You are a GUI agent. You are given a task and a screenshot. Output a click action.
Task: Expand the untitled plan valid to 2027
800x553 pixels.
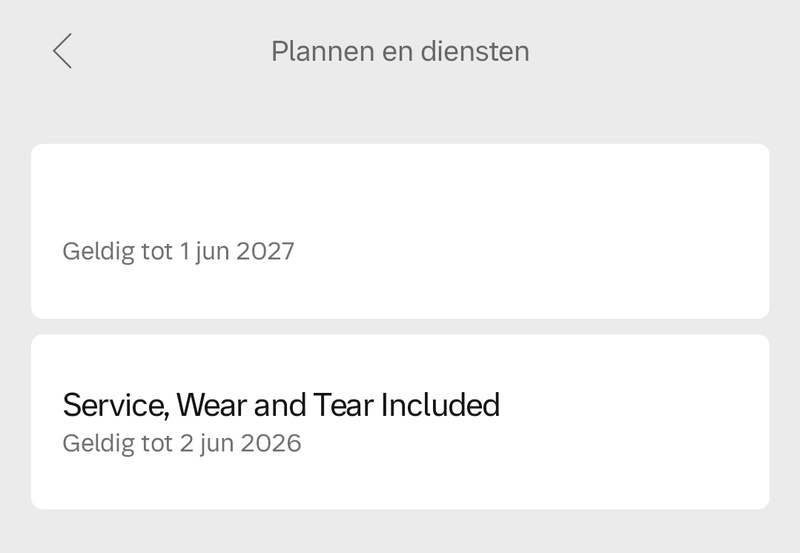[400, 231]
